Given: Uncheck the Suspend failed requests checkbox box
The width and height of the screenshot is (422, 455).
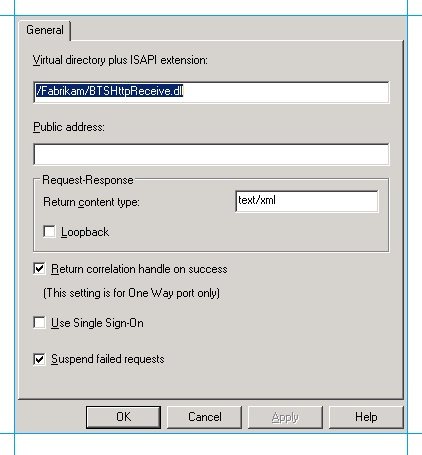Looking at the screenshot, I should pos(39,359).
